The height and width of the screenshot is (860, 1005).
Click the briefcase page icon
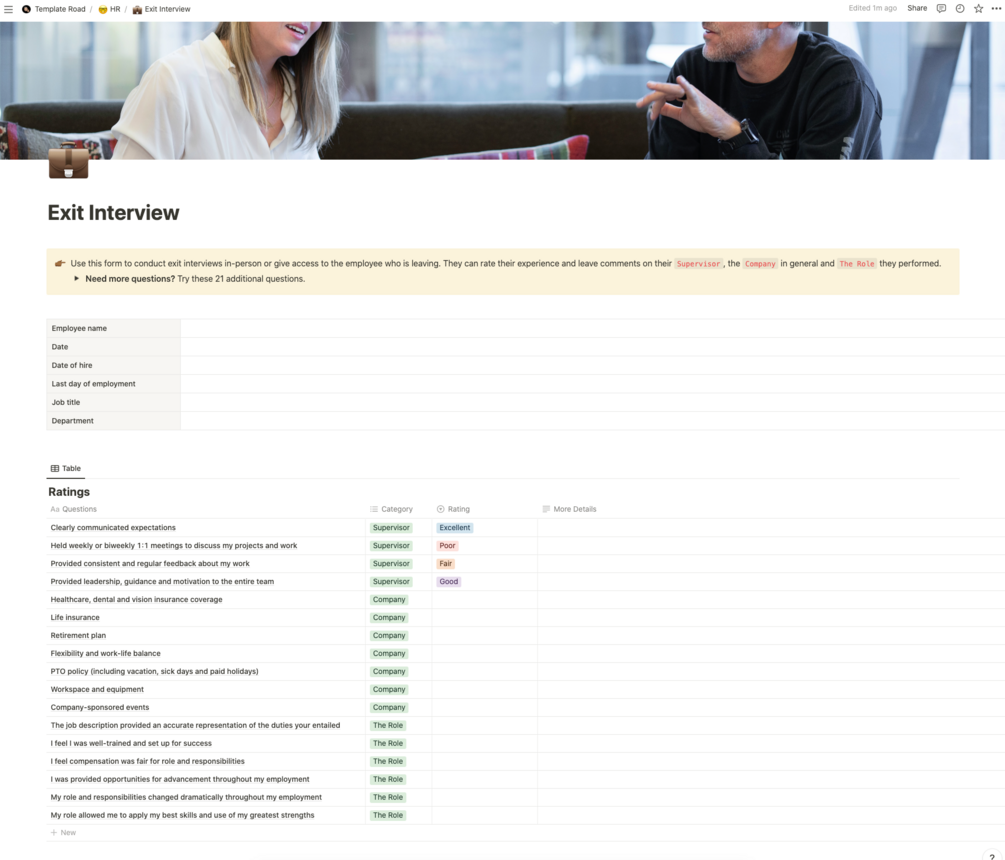tap(69, 161)
